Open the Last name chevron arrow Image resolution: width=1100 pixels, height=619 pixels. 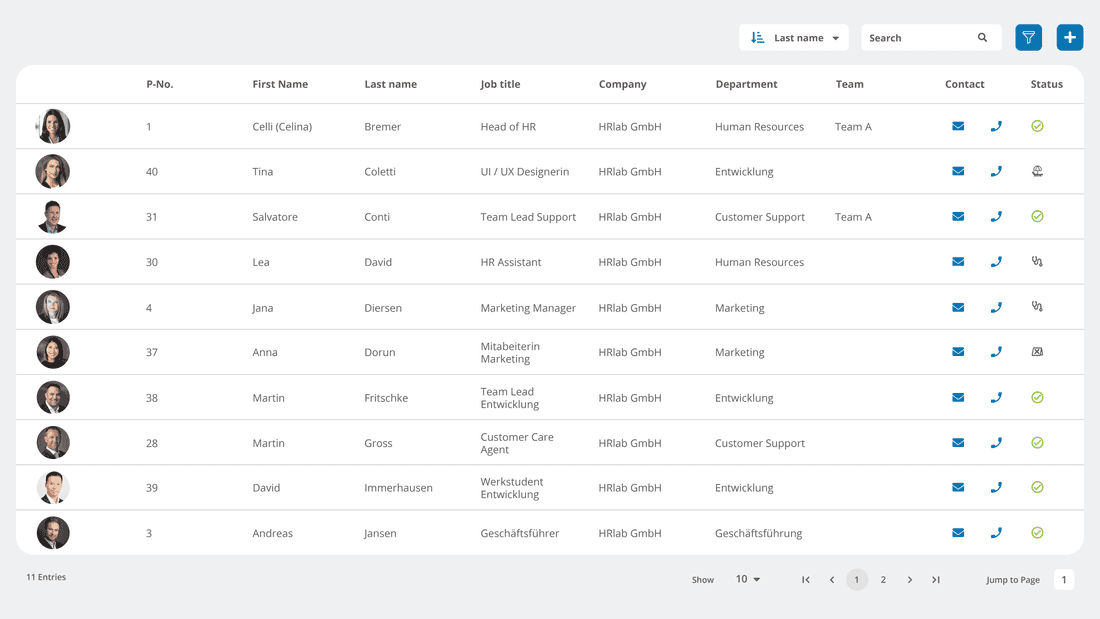click(x=835, y=37)
